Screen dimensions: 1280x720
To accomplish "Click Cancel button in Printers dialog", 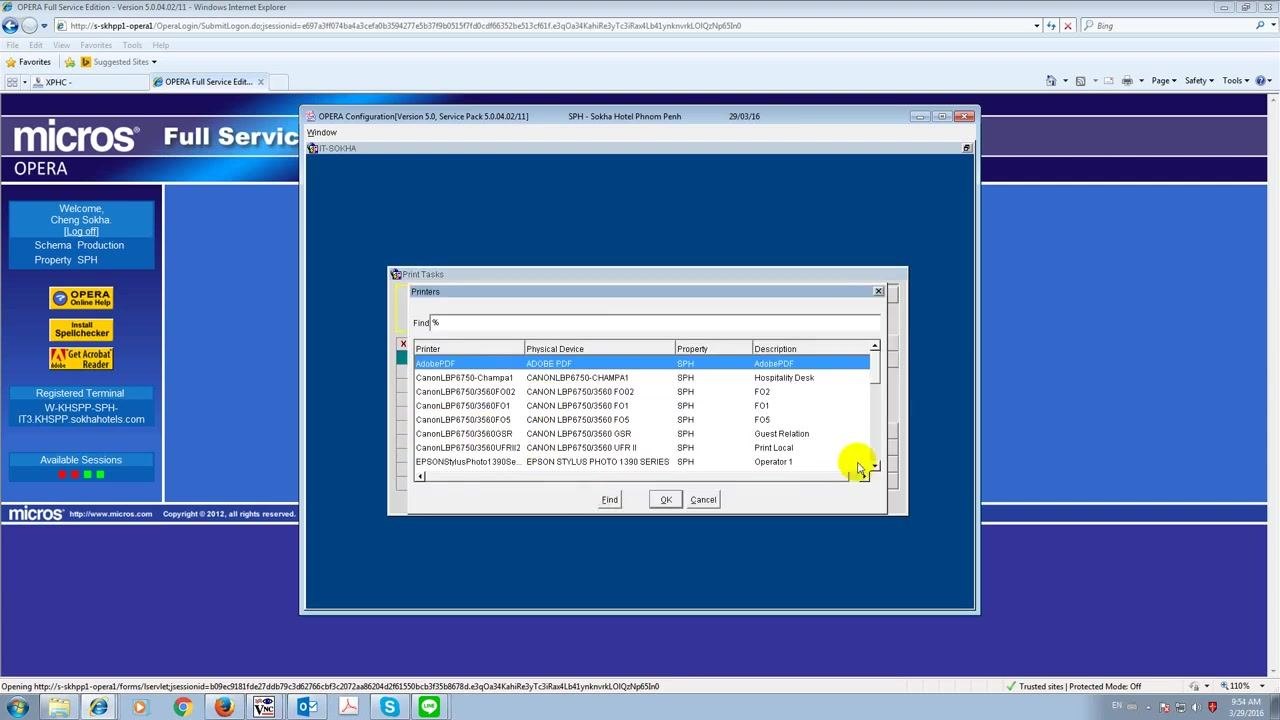I will (703, 500).
